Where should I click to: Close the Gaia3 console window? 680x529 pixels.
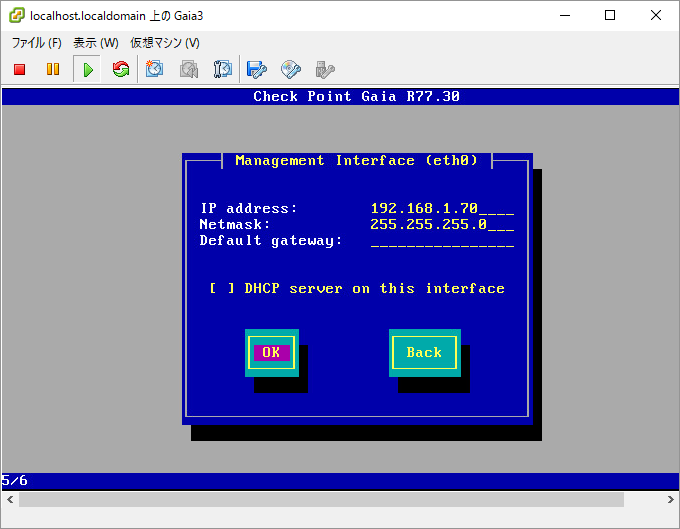click(x=656, y=16)
